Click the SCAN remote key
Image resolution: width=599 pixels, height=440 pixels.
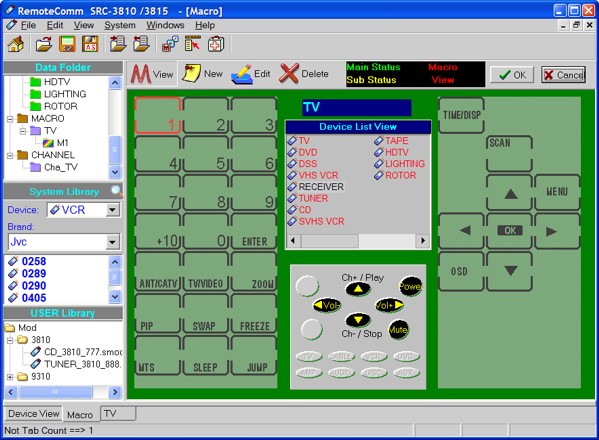click(x=509, y=153)
